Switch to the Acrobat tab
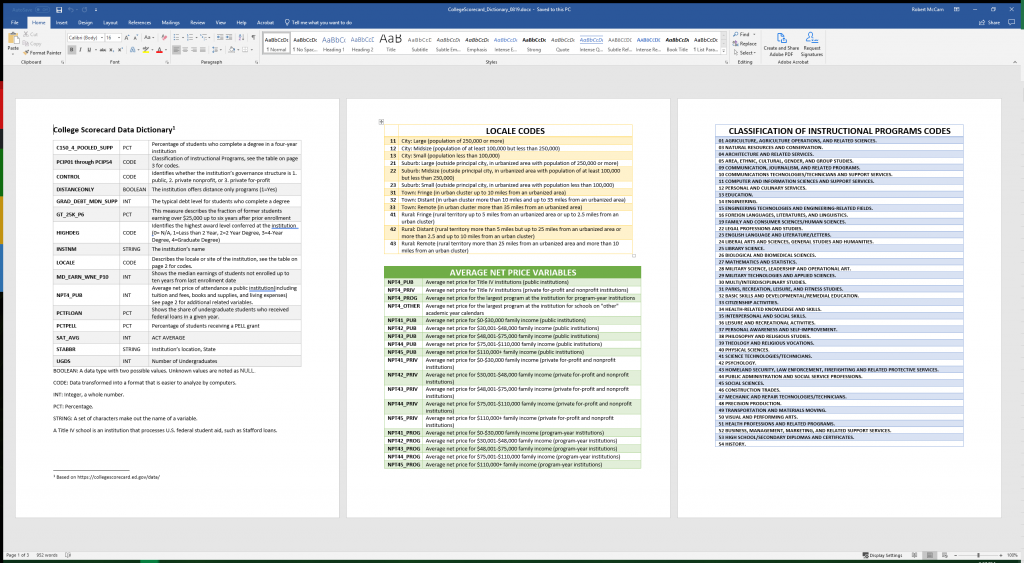This screenshot has height=563, width=1024. click(x=265, y=22)
